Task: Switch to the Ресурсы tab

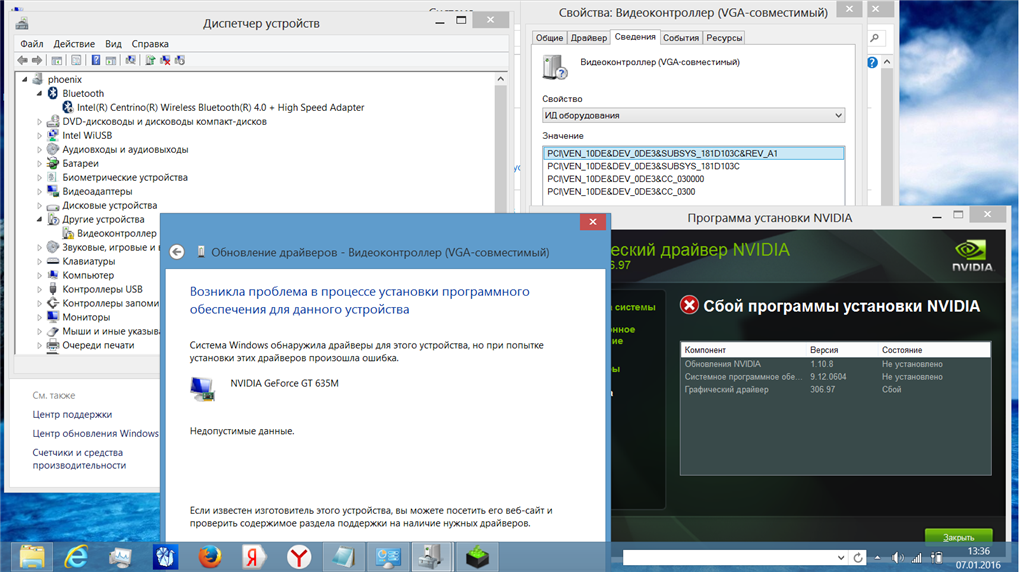Action: pyautogui.click(x=724, y=38)
